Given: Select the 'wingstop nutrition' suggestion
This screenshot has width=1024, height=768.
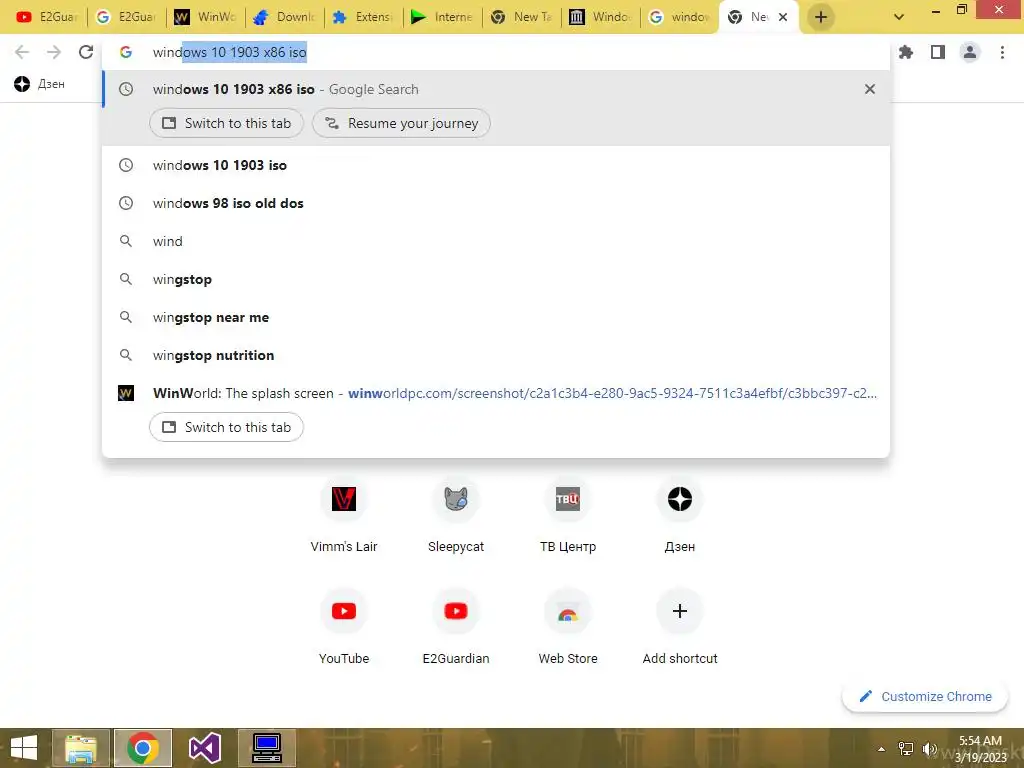Looking at the screenshot, I should pos(496,355).
